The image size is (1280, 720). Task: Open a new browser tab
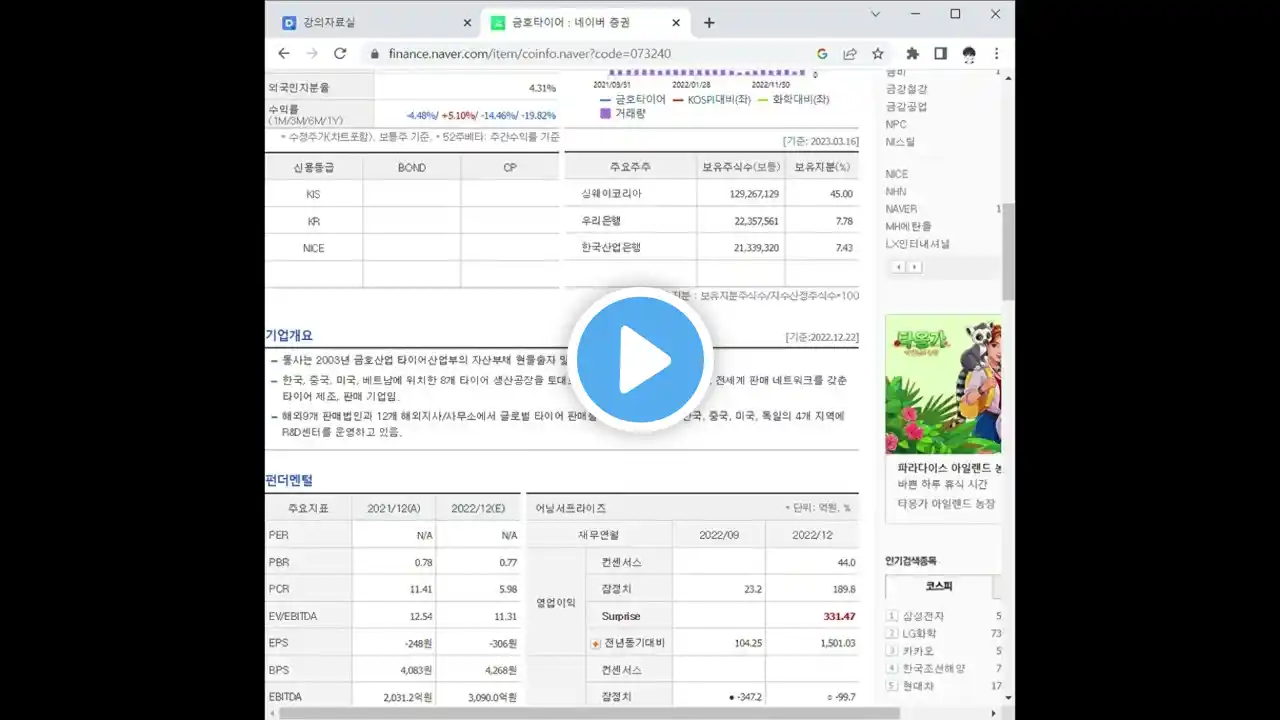point(709,23)
